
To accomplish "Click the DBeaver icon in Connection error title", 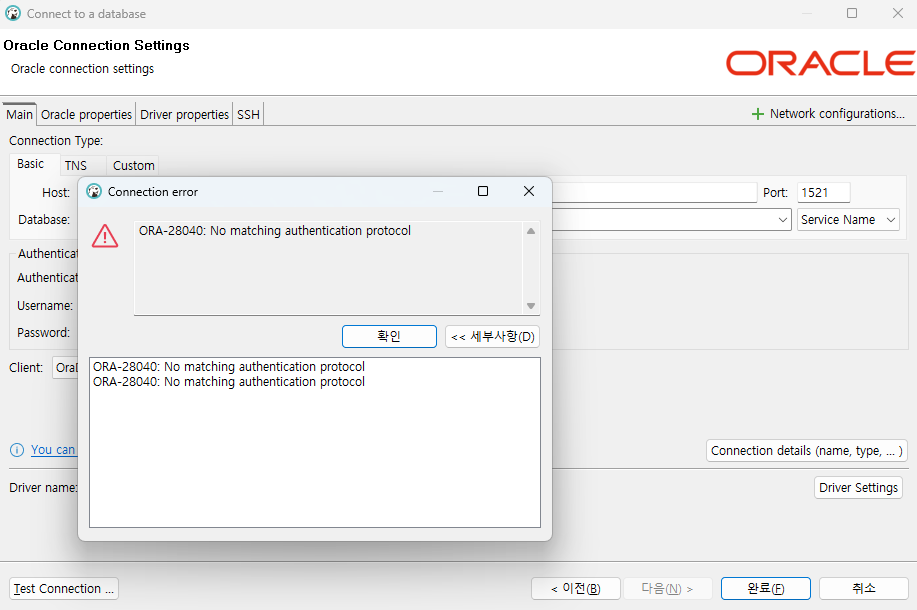I will coord(94,192).
